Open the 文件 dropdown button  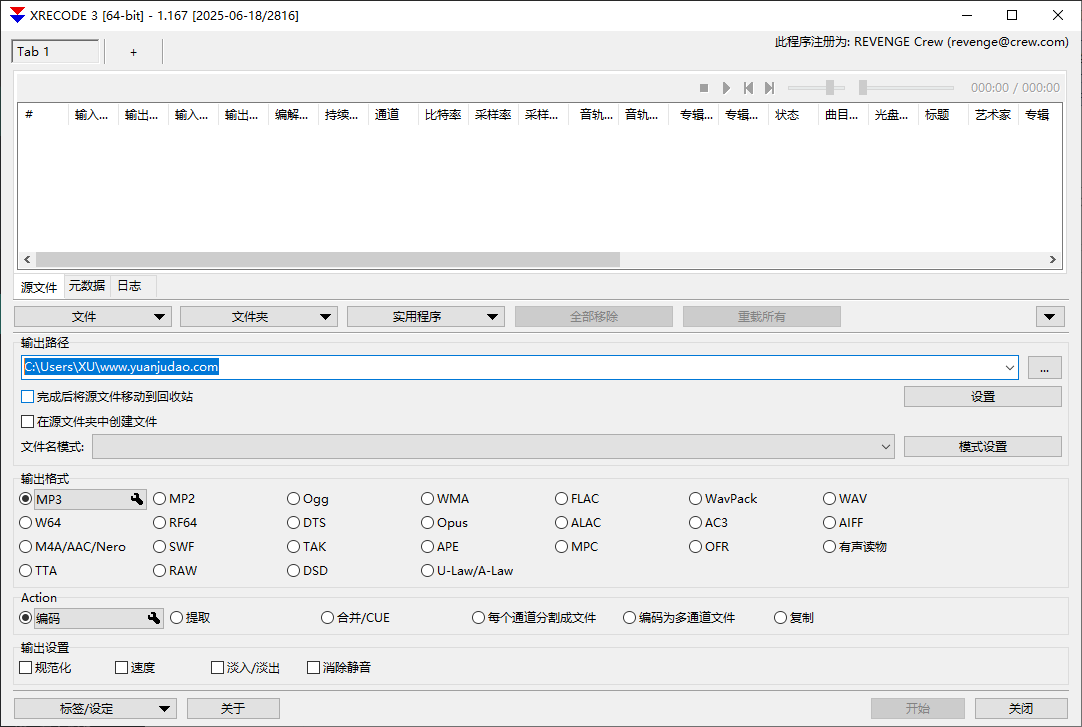coord(92,317)
